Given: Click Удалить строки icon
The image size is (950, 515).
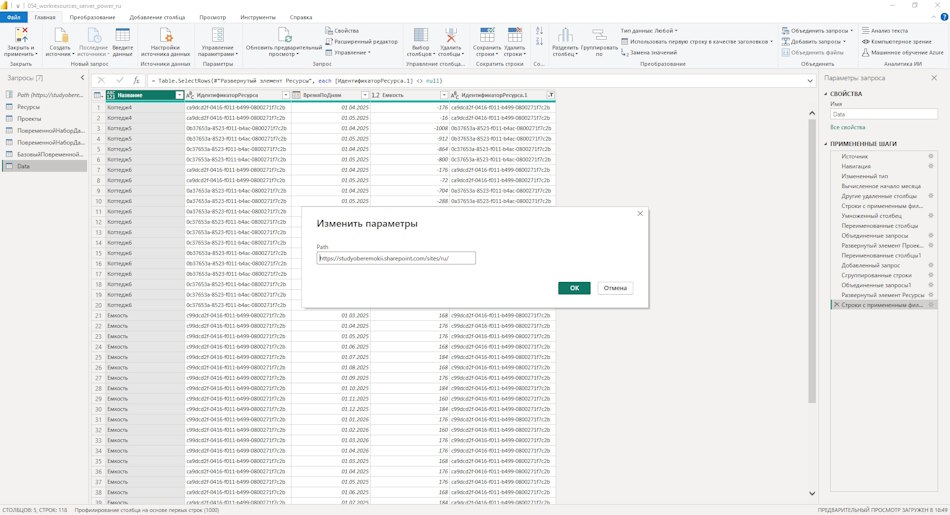Looking at the screenshot, I should (514, 35).
